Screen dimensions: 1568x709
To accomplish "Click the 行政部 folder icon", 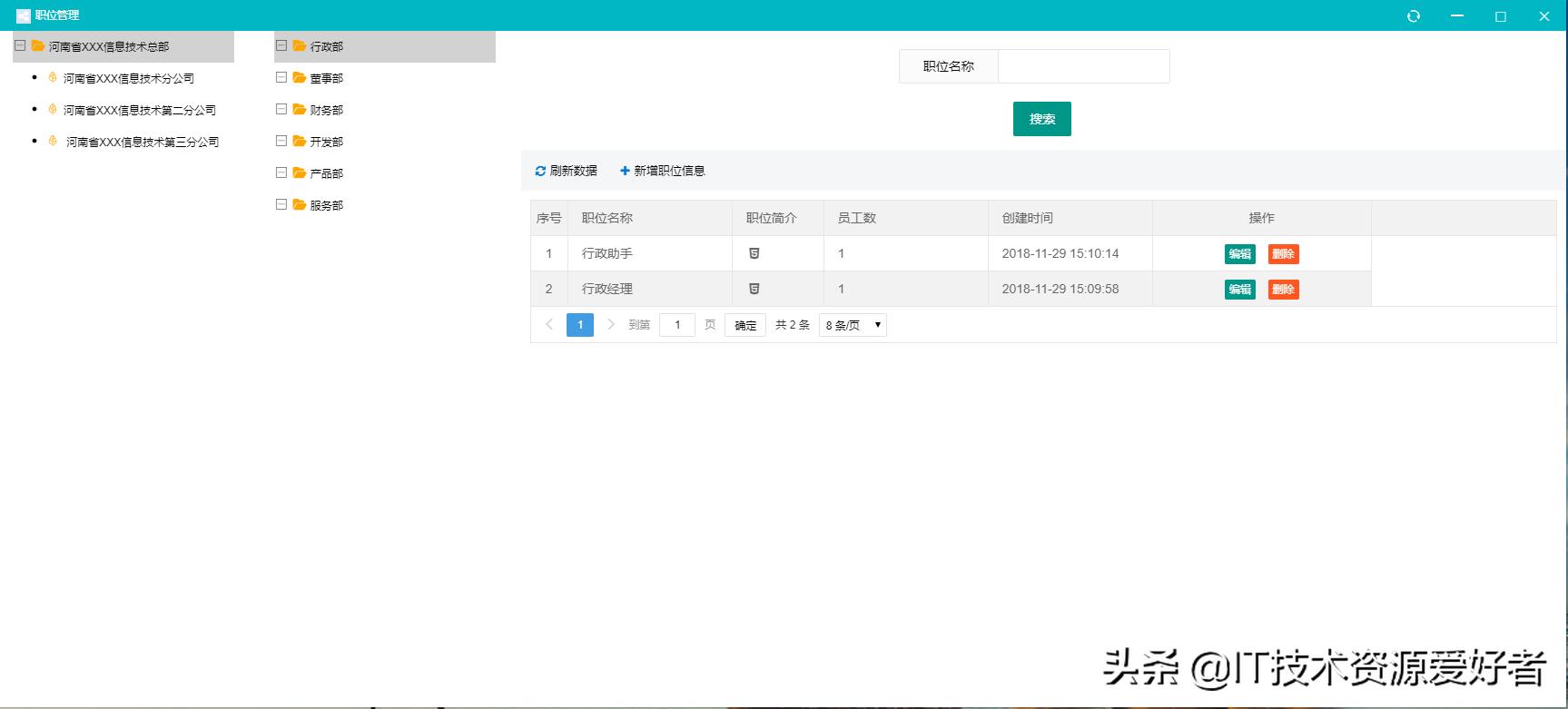I will [x=300, y=45].
